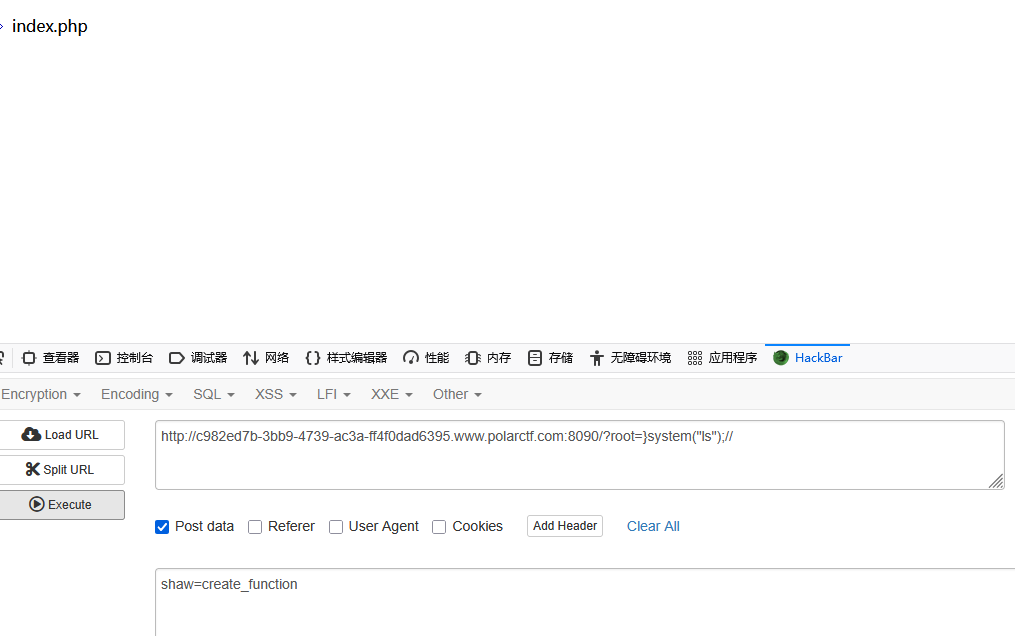Click the Inspector tab icon
This screenshot has height=636, width=1015.
[29, 358]
